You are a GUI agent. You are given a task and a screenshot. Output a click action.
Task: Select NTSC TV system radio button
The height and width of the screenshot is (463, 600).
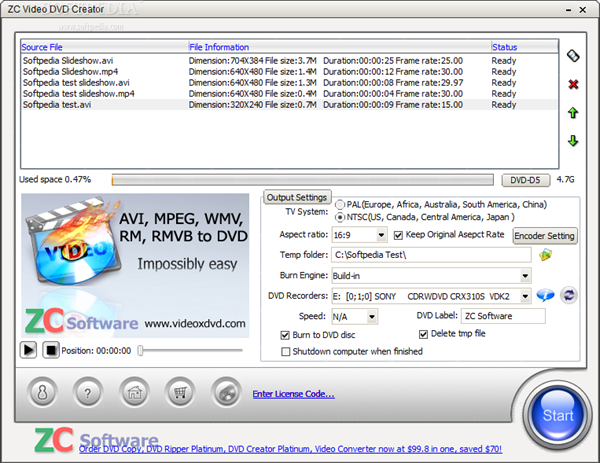[339, 217]
